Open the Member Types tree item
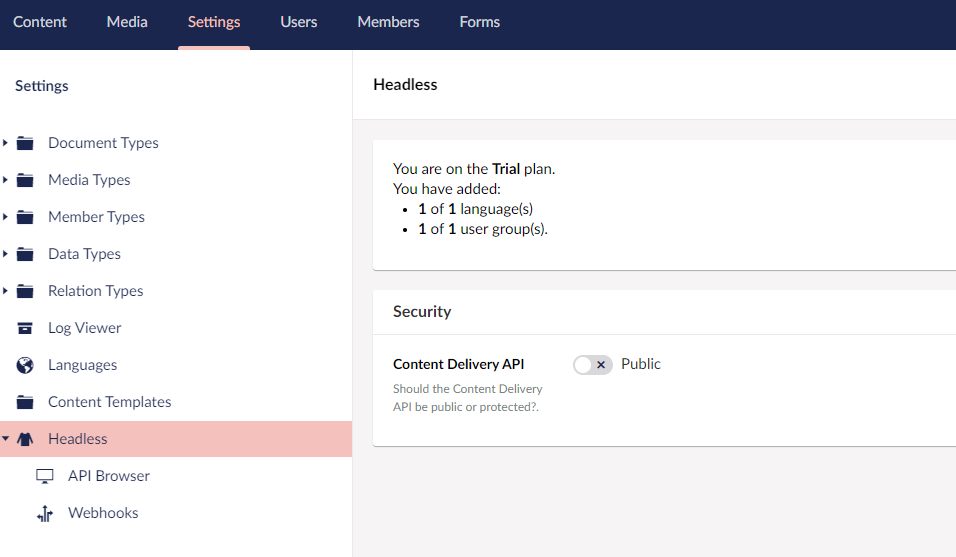 96,217
